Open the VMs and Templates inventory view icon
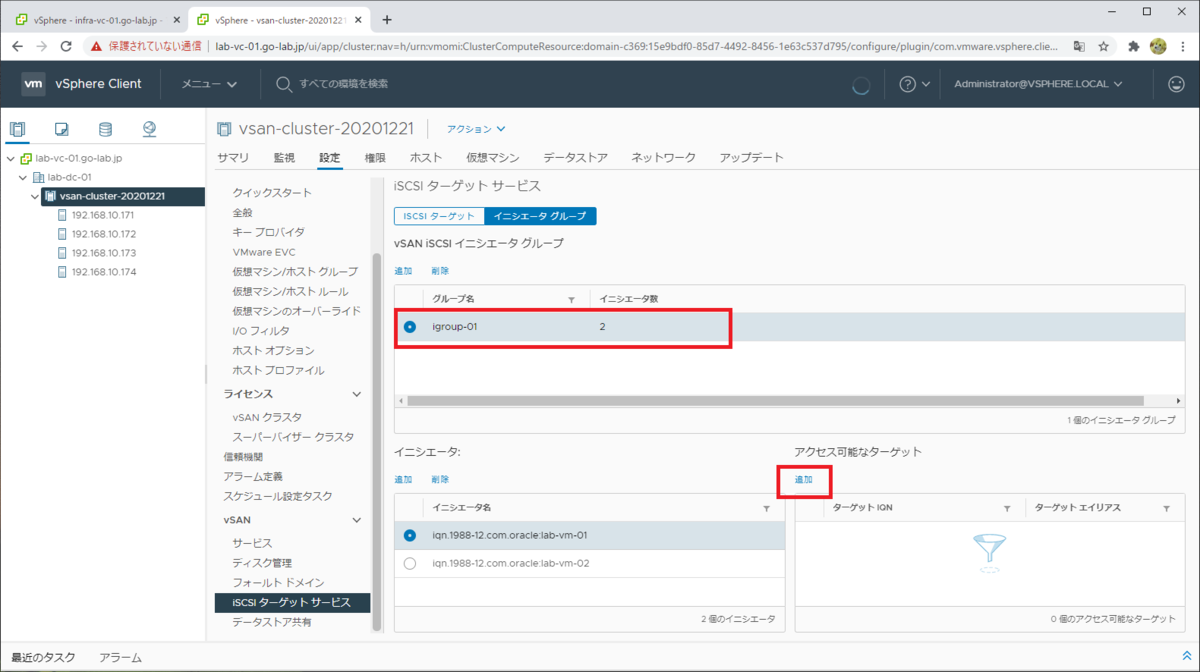This screenshot has width=1200, height=672. point(61,129)
